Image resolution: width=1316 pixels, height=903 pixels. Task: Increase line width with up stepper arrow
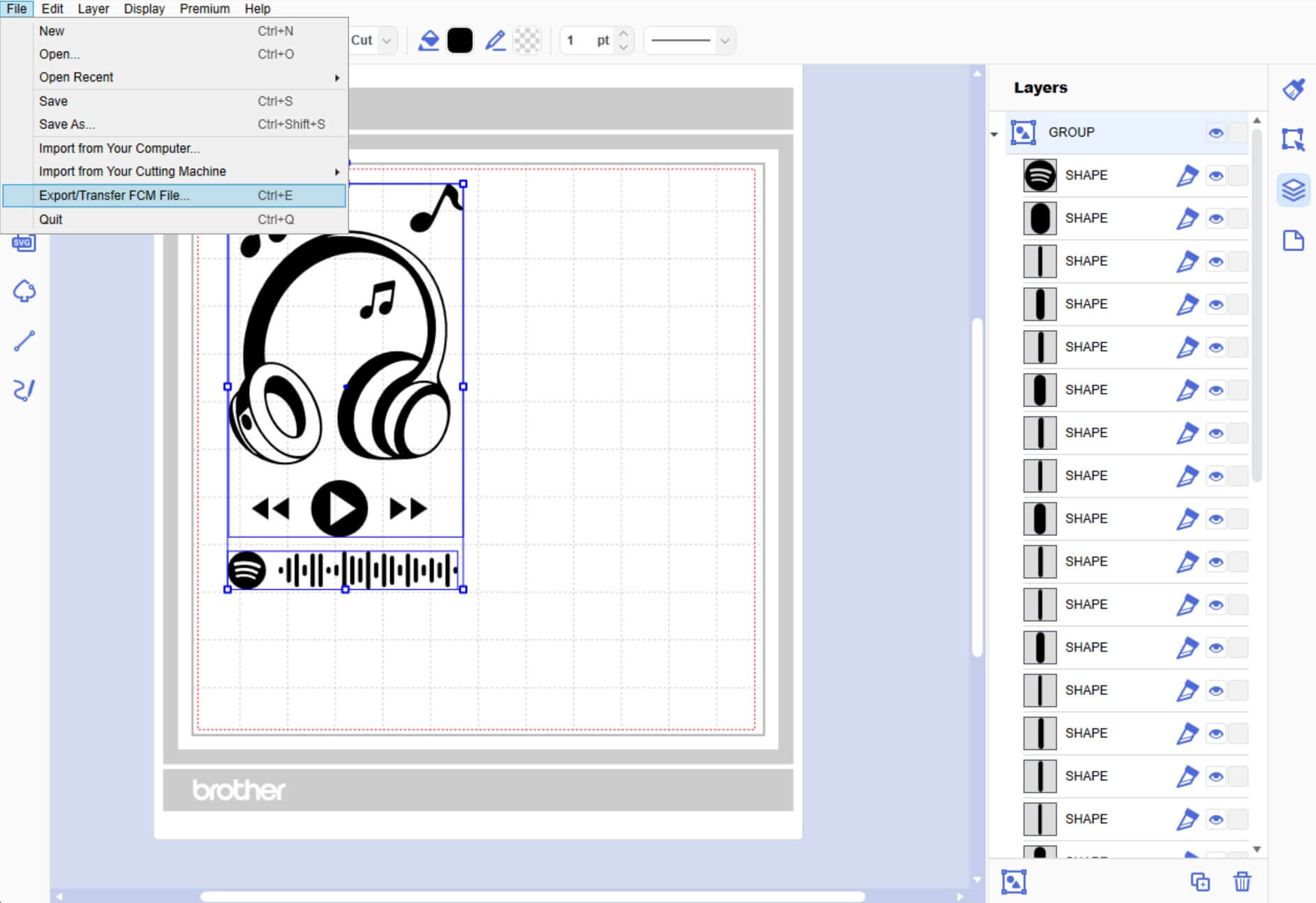(x=623, y=33)
